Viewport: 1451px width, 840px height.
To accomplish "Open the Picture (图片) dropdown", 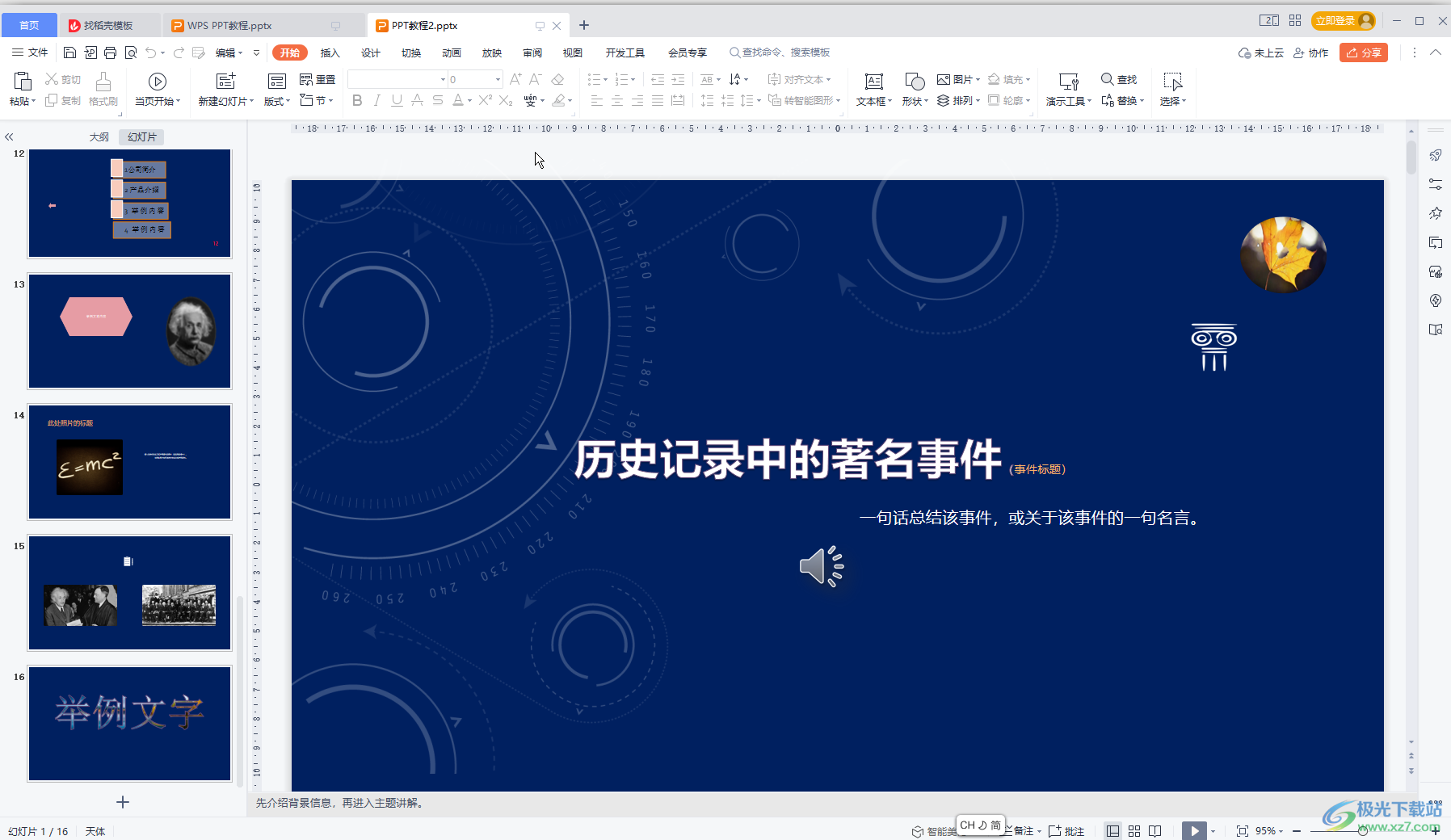I will pos(958,79).
